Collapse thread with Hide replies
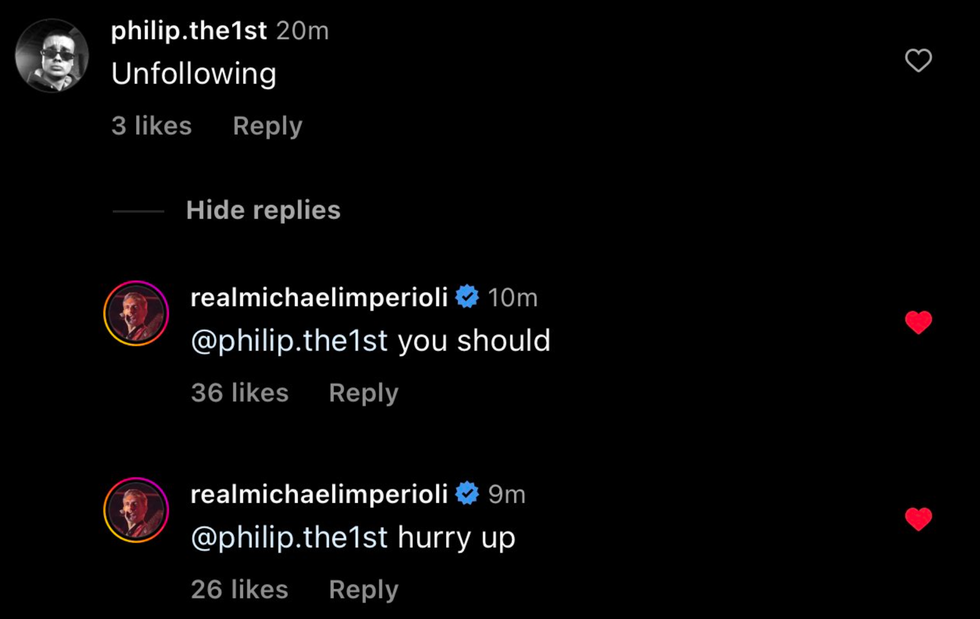This screenshot has width=980, height=619. click(263, 210)
